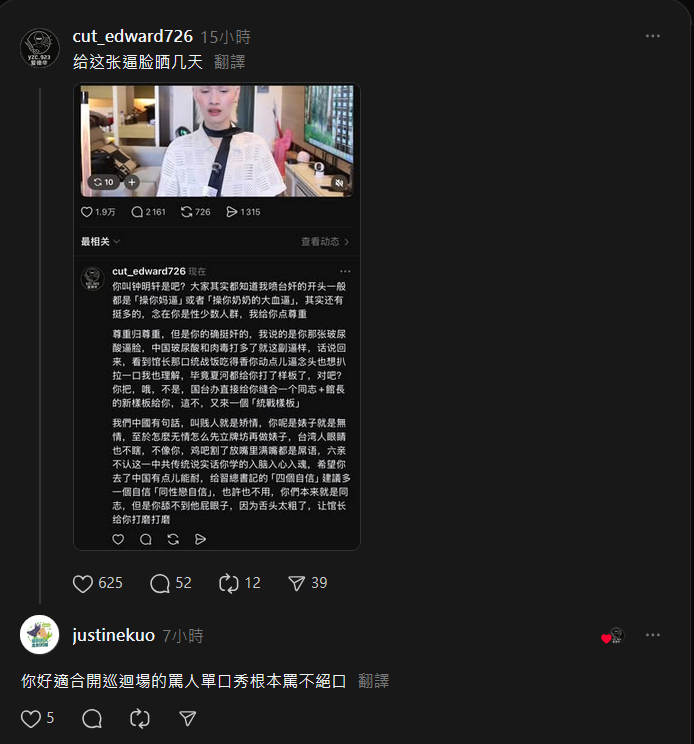694x744 pixels.
Task: Reply to the justinekuo comment
Action: 92,718
